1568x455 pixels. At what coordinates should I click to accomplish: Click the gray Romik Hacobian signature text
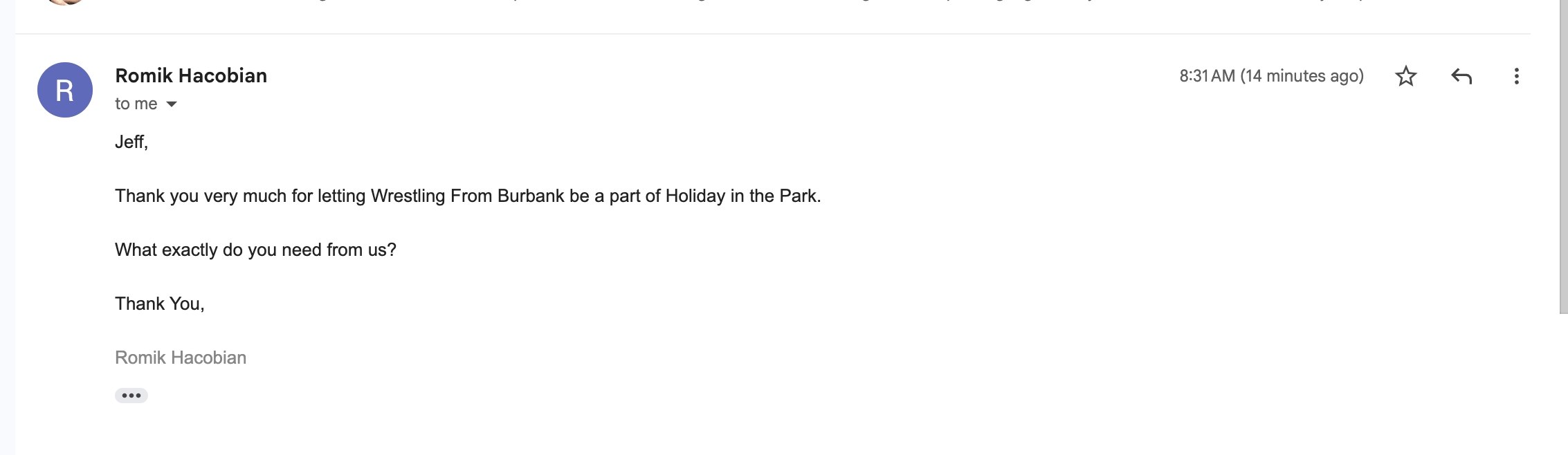(181, 357)
